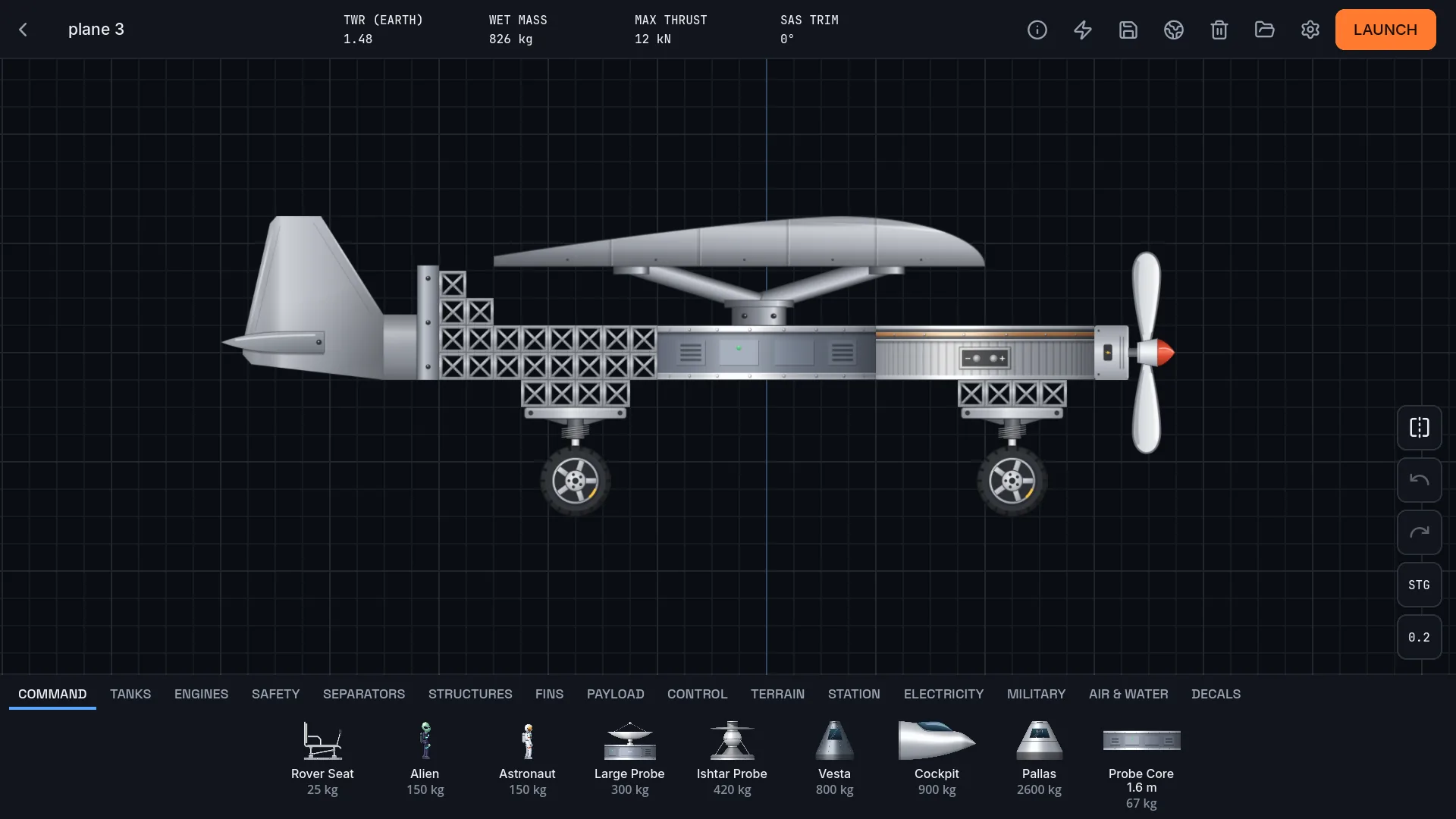Open the TERRAIN parts tab
The width and height of the screenshot is (1456, 819).
(x=777, y=694)
